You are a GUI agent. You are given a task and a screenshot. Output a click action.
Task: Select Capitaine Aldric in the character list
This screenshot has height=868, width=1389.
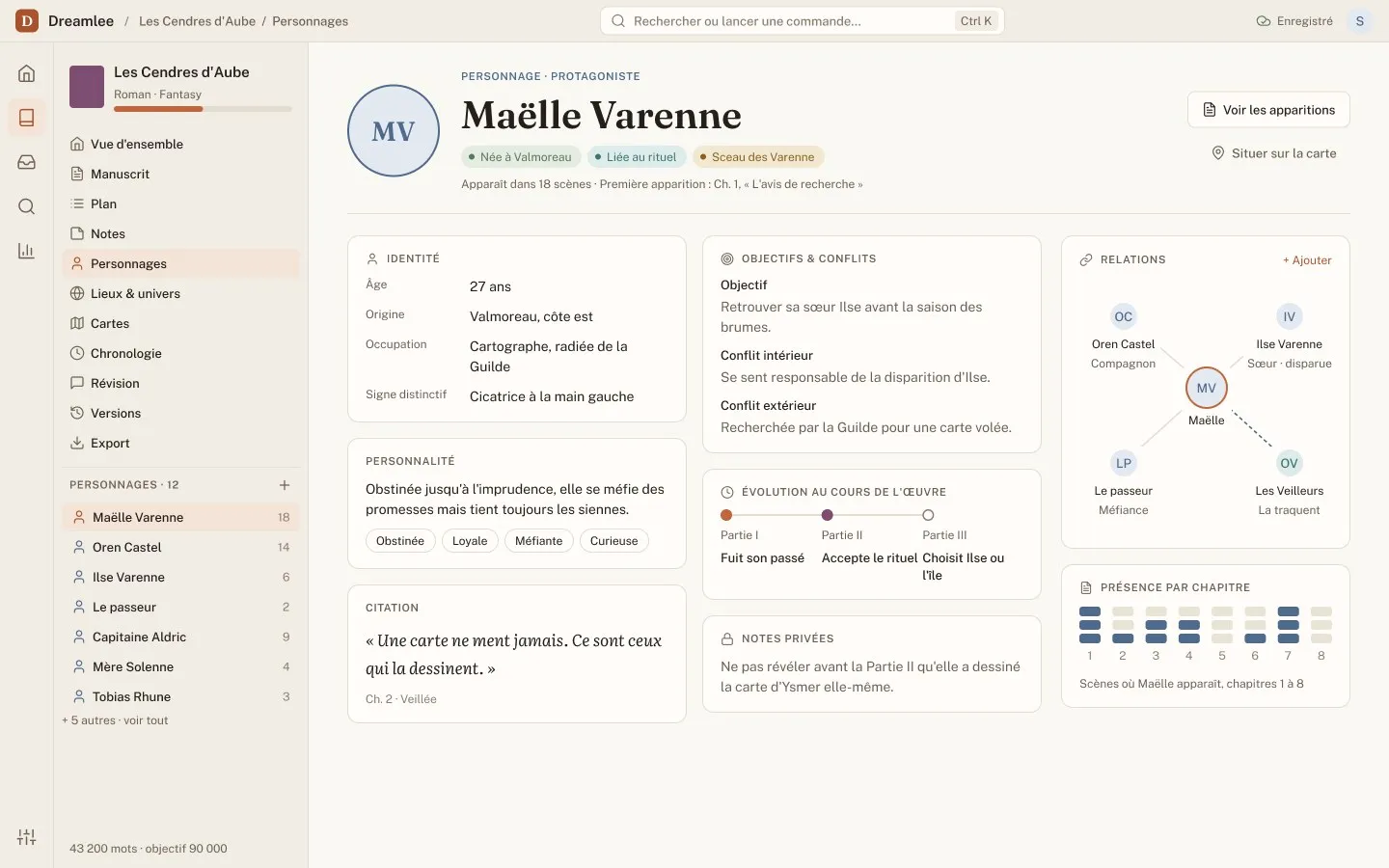point(181,637)
